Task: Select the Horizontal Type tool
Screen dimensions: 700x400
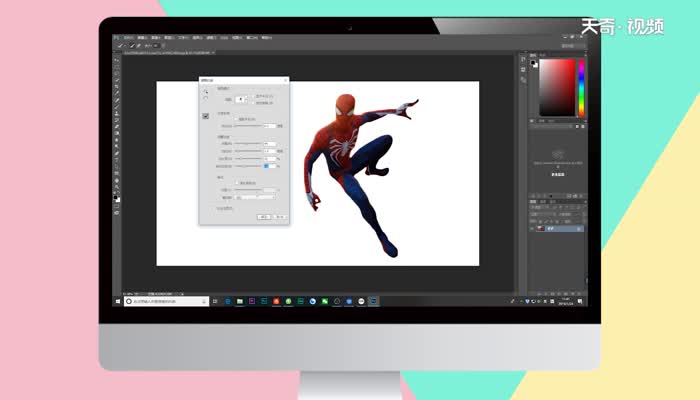Action: 117,160
